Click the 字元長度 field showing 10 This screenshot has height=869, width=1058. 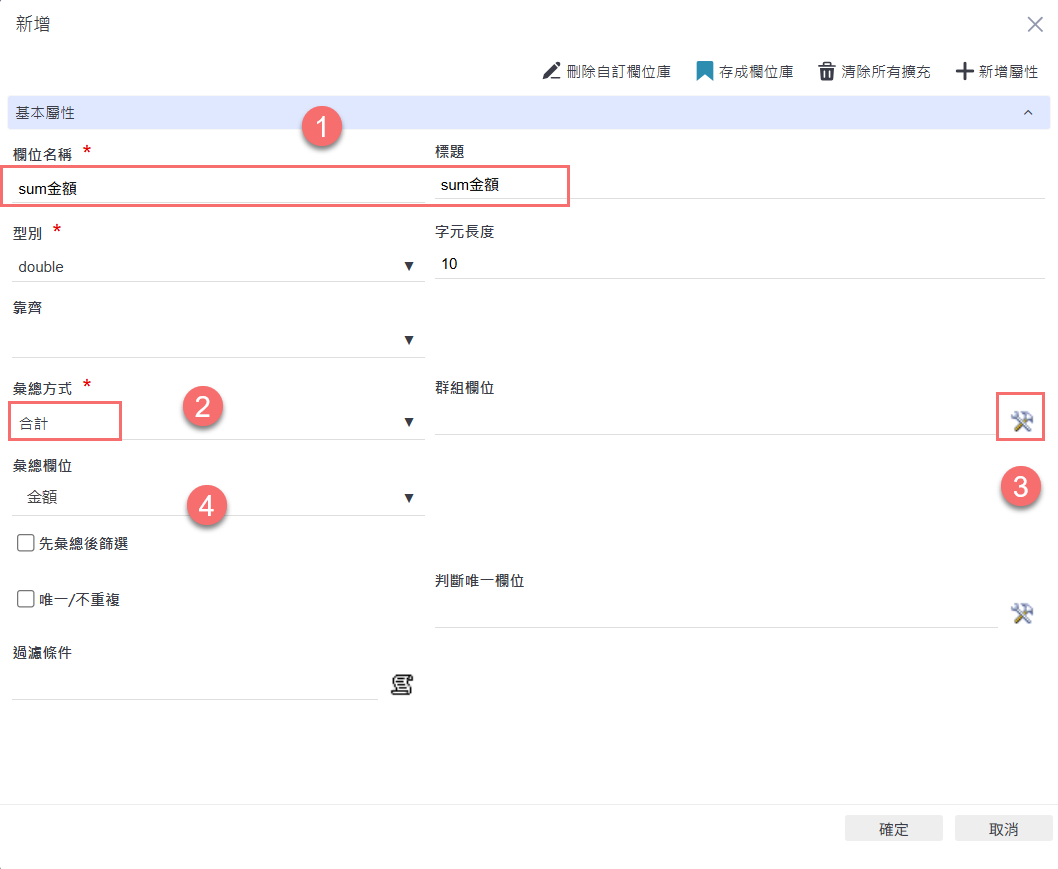click(x=740, y=264)
